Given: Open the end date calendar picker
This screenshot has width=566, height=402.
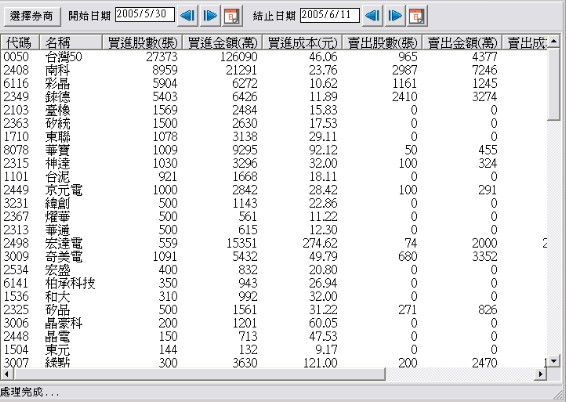Looking at the screenshot, I should point(417,16).
